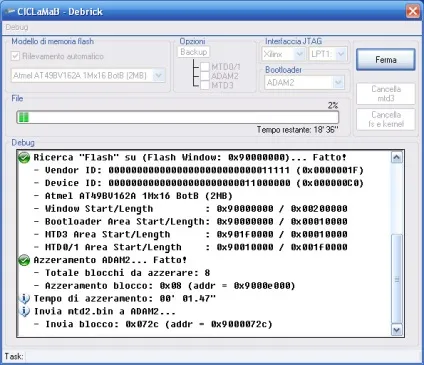Click the Cancella mtd3 button
The width and height of the screenshot is (424, 365).
coord(386,94)
